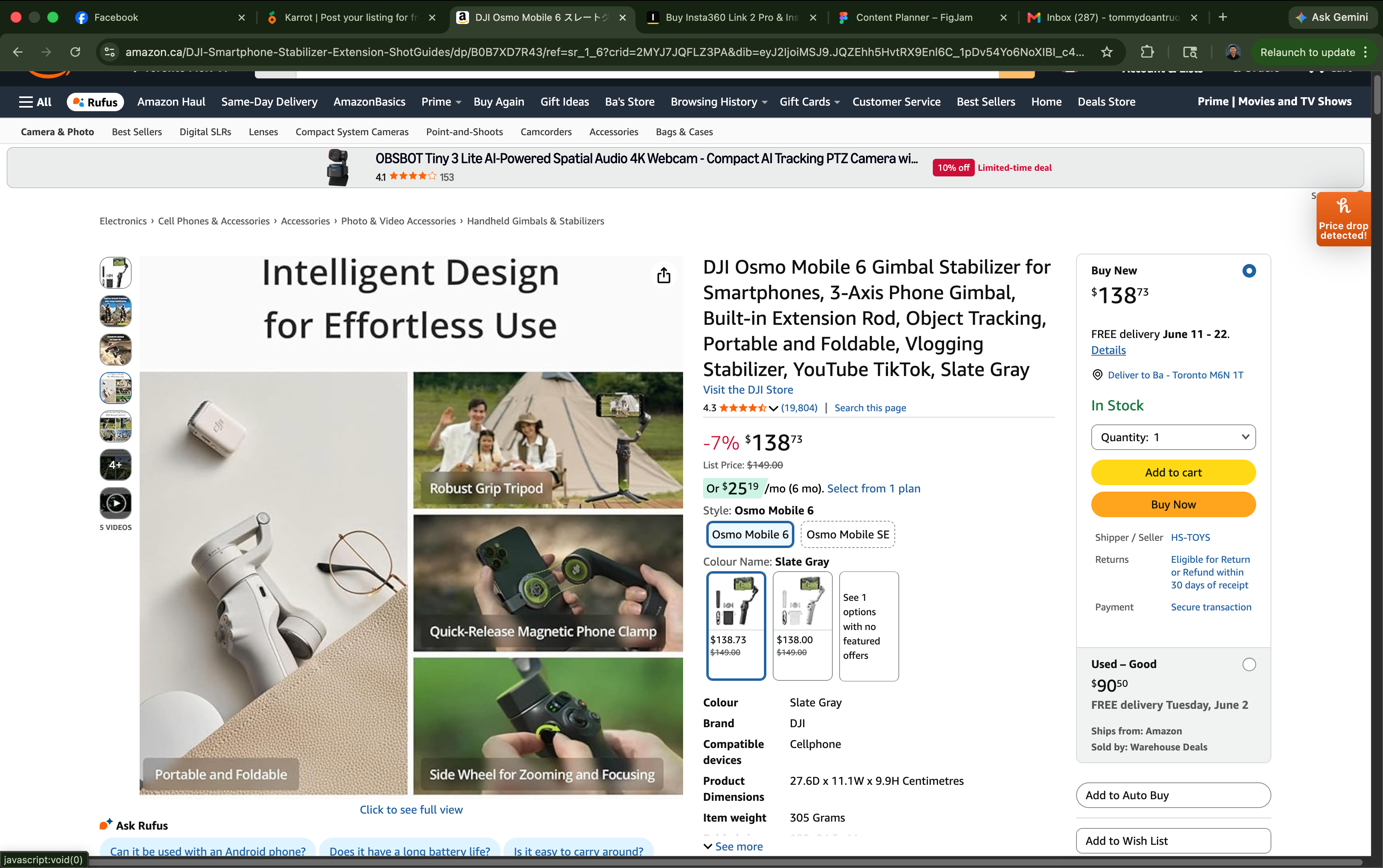Click the deliver-to location pin icon

pyautogui.click(x=1097, y=375)
